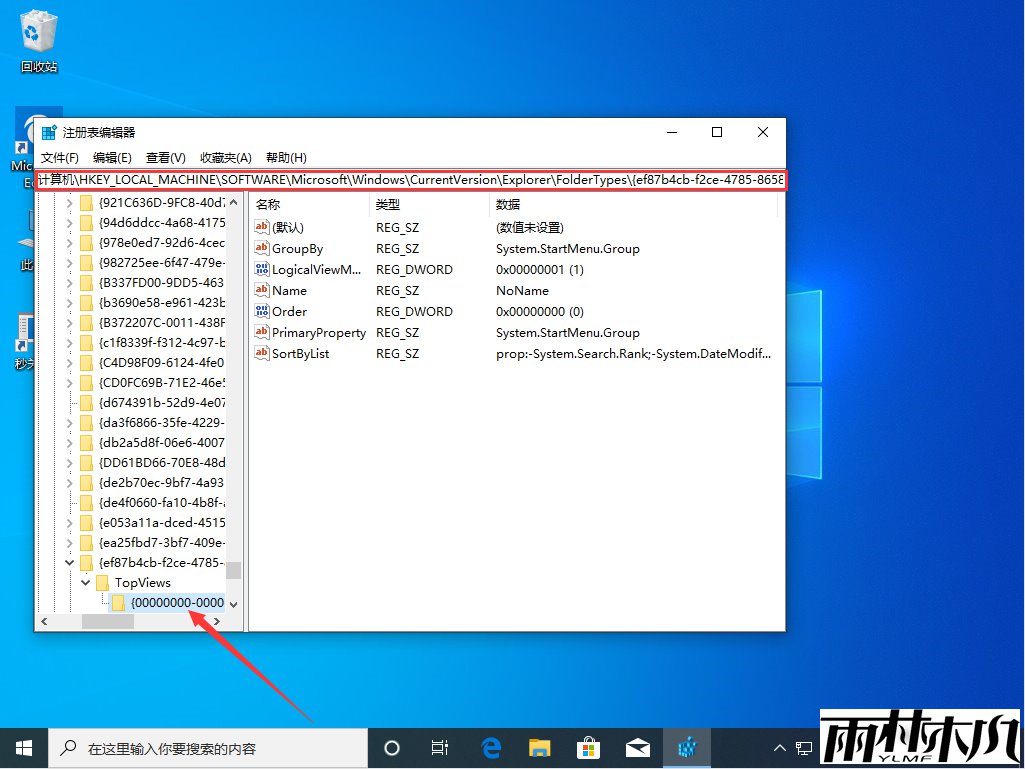Image resolution: width=1025 pixels, height=769 pixels.
Task: Collapse the {ef87b4cb-f2ce-4785 registry key
Action: click(70, 562)
